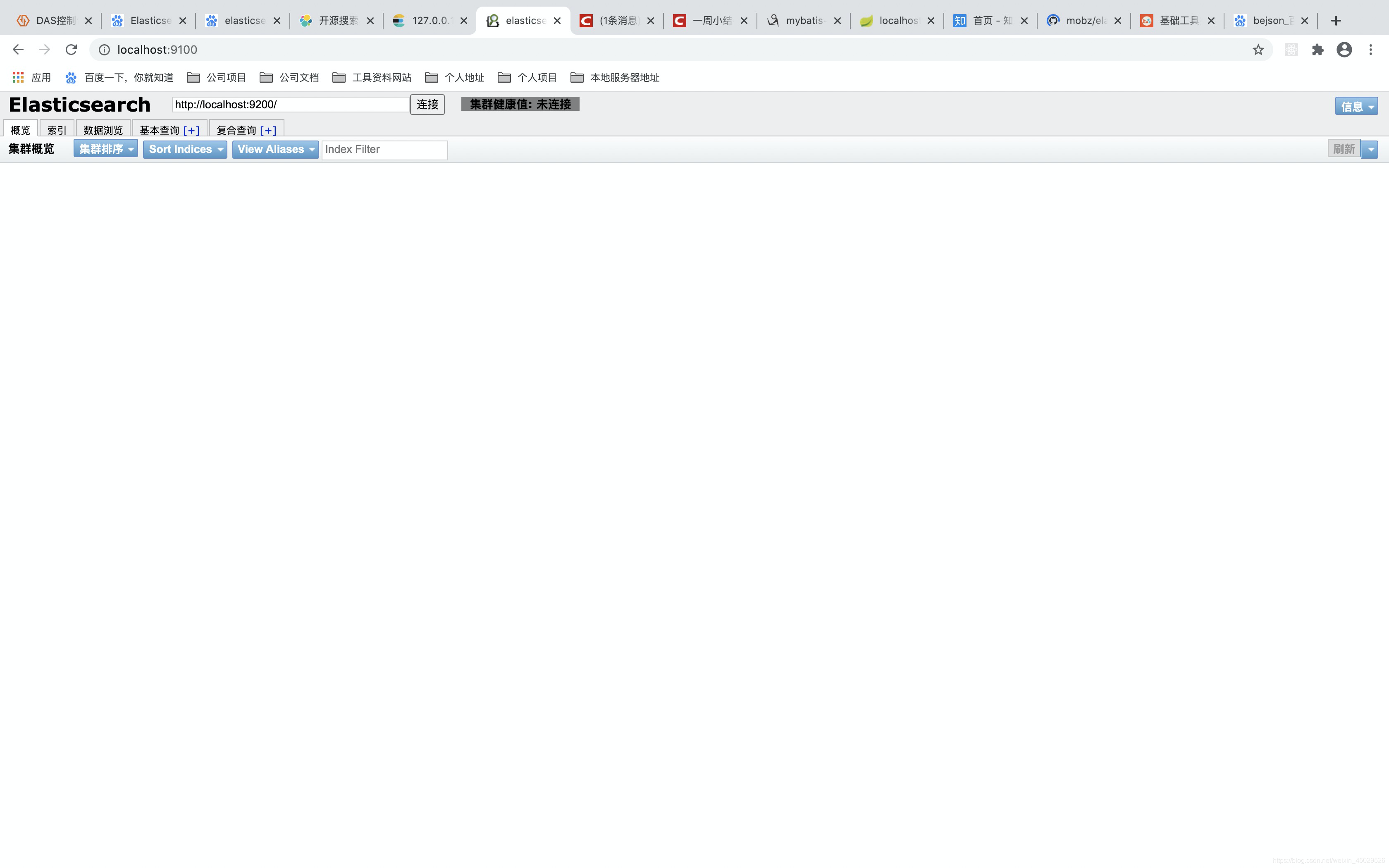Open a new tab with plus icon
Viewport: 1389px width, 868px height.
pyautogui.click(x=1336, y=21)
